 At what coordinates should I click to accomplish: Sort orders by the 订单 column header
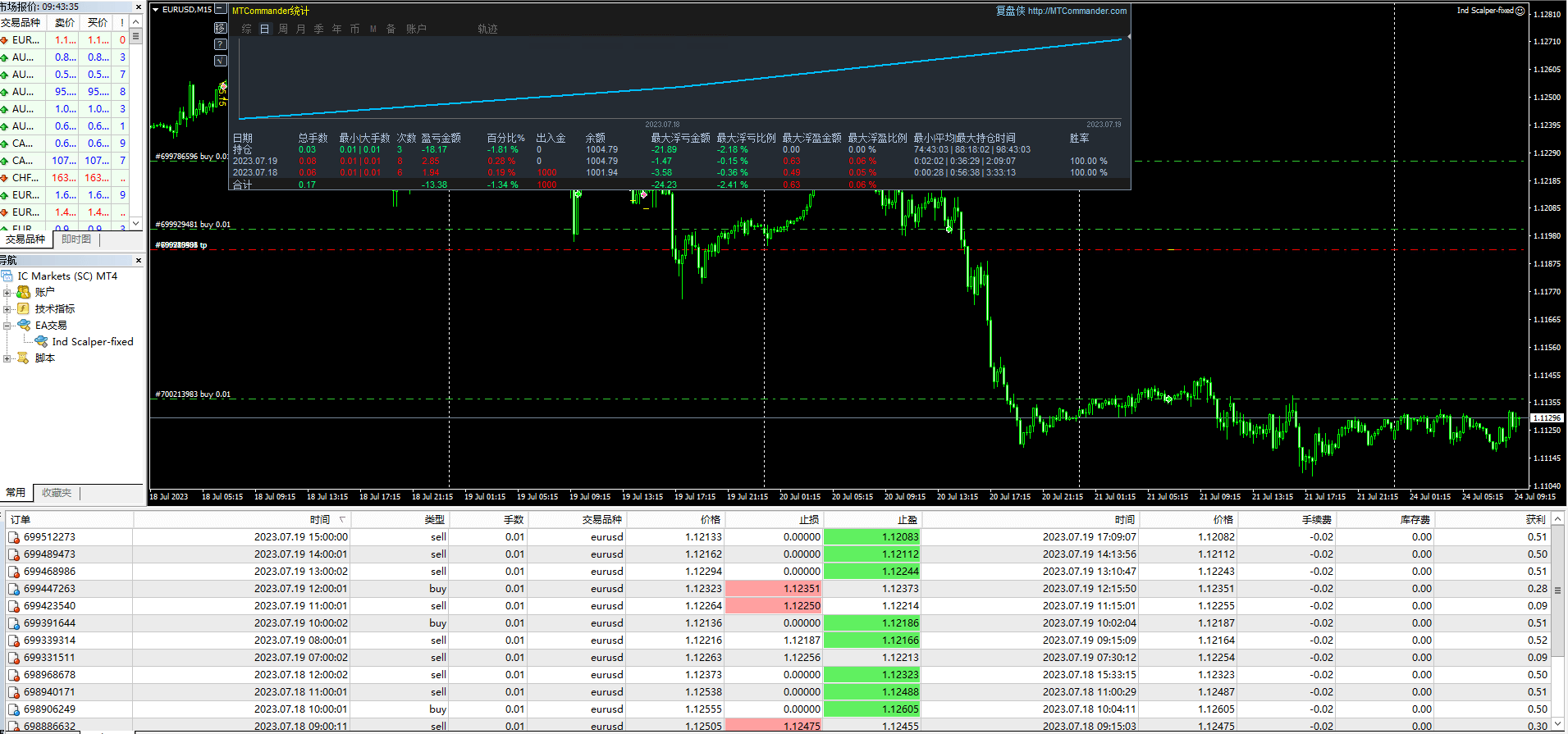69,520
